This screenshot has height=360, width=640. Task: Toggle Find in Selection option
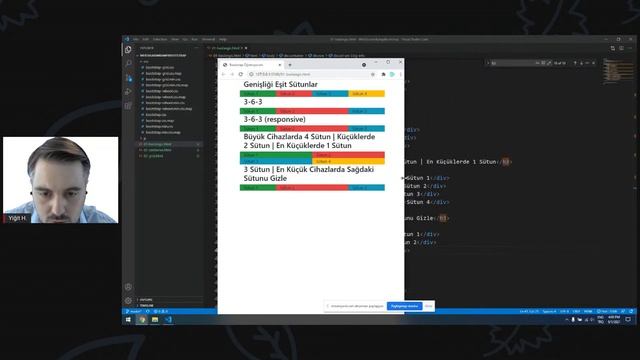coord(587,63)
